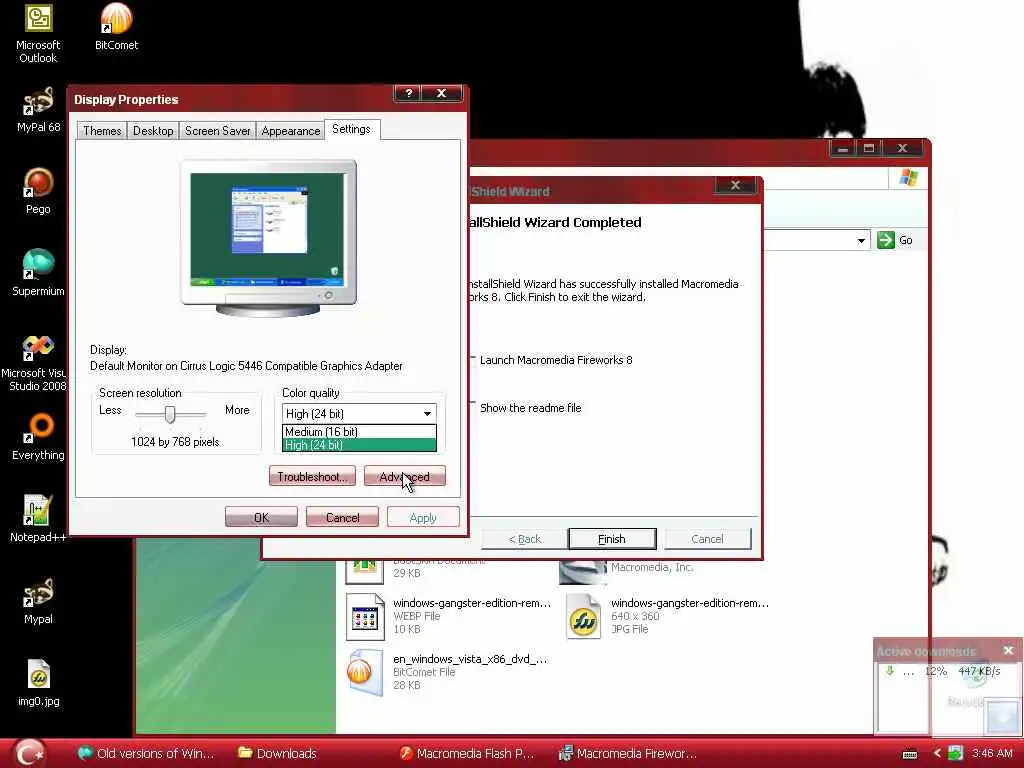Click the Troubleshoot button
Image resolution: width=1024 pixels, height=768 pixels.
pos(312,477)
